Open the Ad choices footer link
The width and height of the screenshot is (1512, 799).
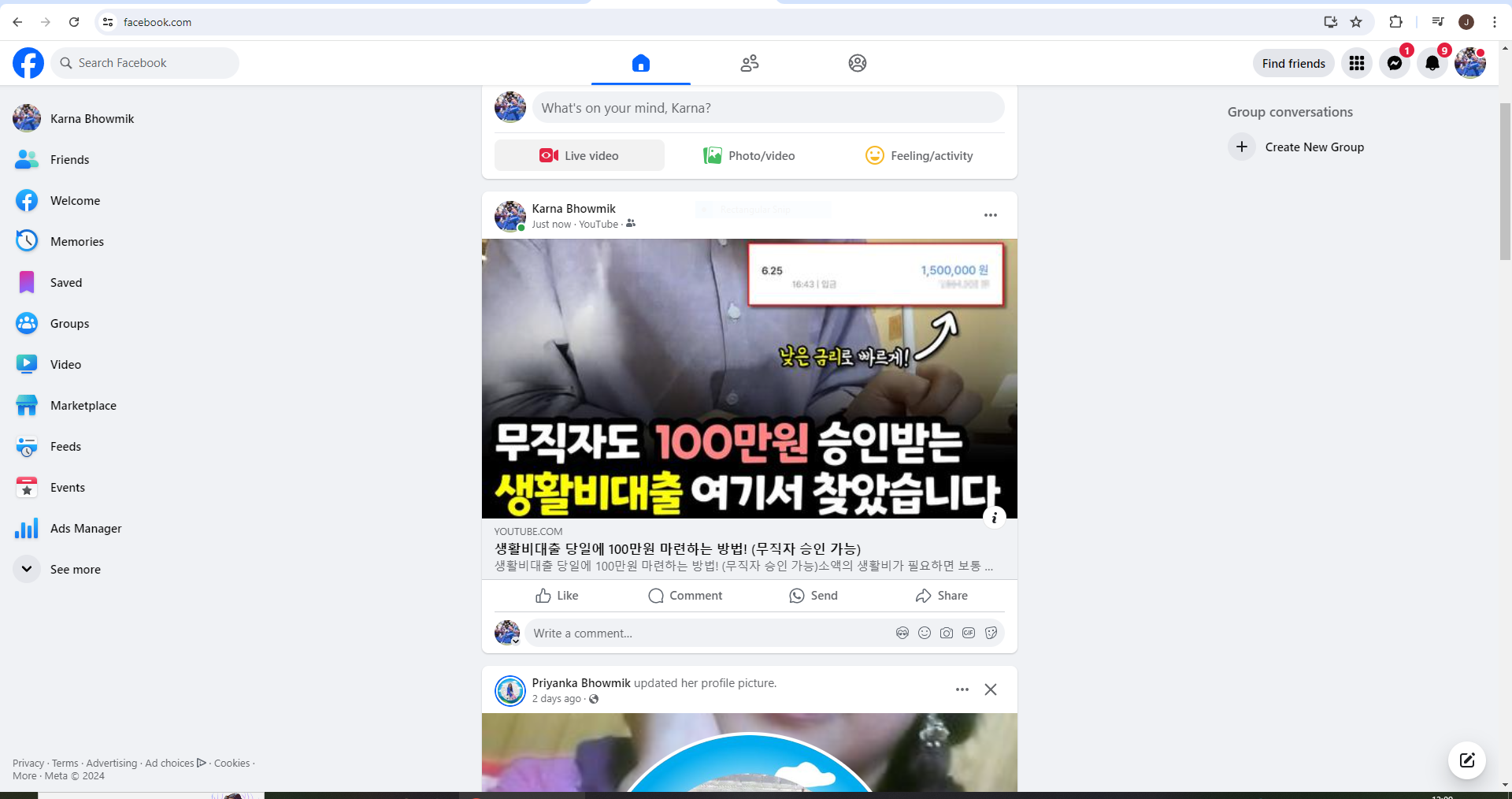click(x=176, y=763)
